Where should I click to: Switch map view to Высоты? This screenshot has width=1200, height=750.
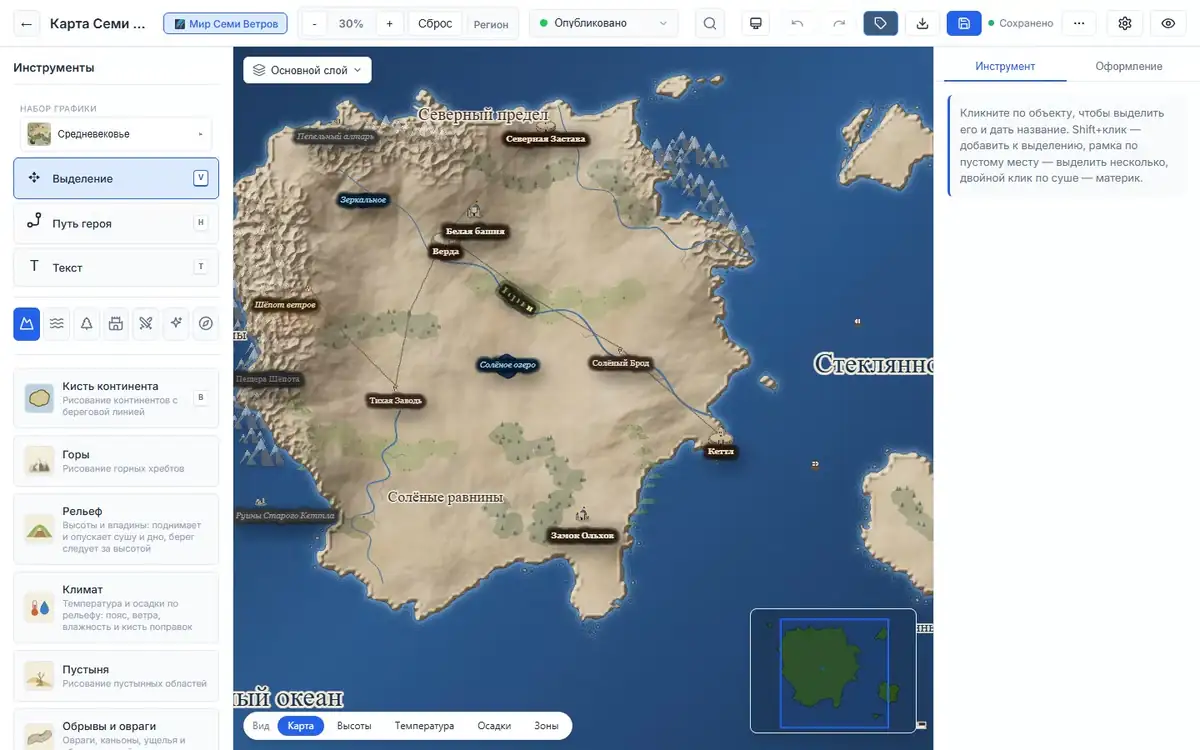(354, 726)
